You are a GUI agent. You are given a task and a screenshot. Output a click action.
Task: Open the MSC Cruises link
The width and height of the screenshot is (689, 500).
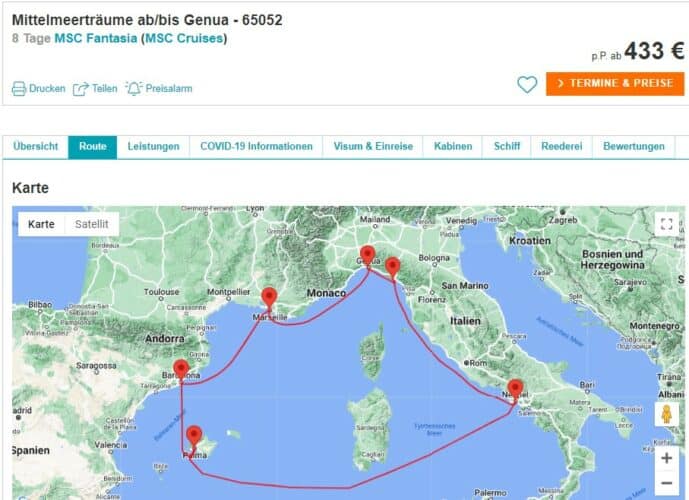point(184,39)
